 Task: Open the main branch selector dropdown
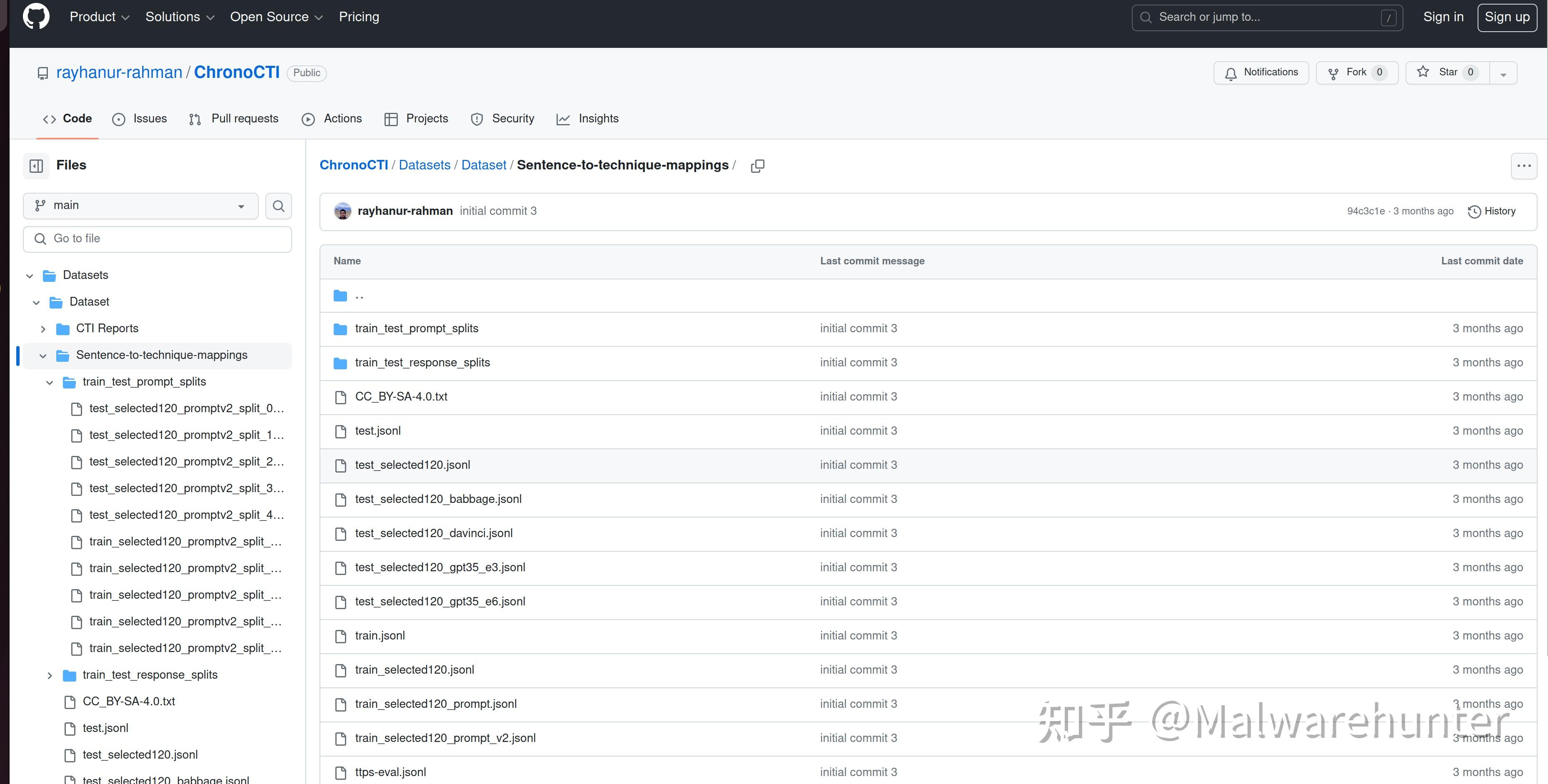140,206
